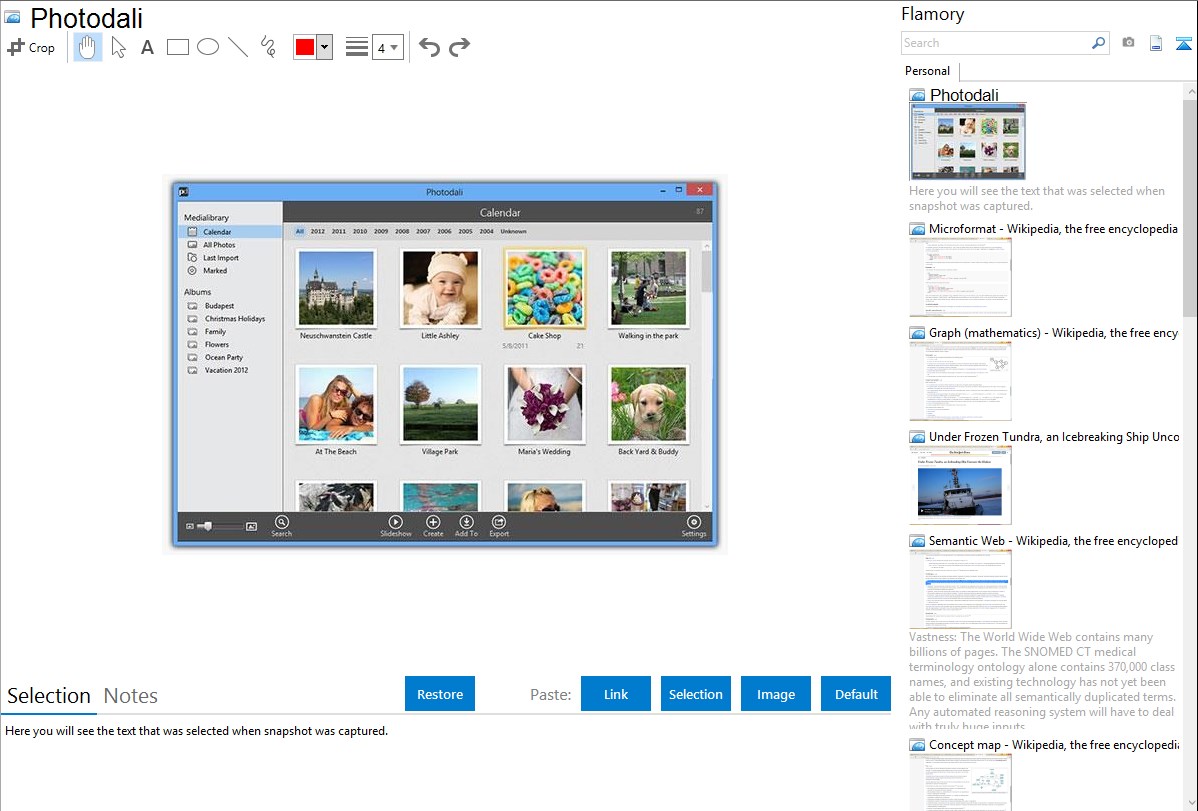Choose the arrow pointer tool
The height and width of the screenshot is (811, 1198).
118,47
